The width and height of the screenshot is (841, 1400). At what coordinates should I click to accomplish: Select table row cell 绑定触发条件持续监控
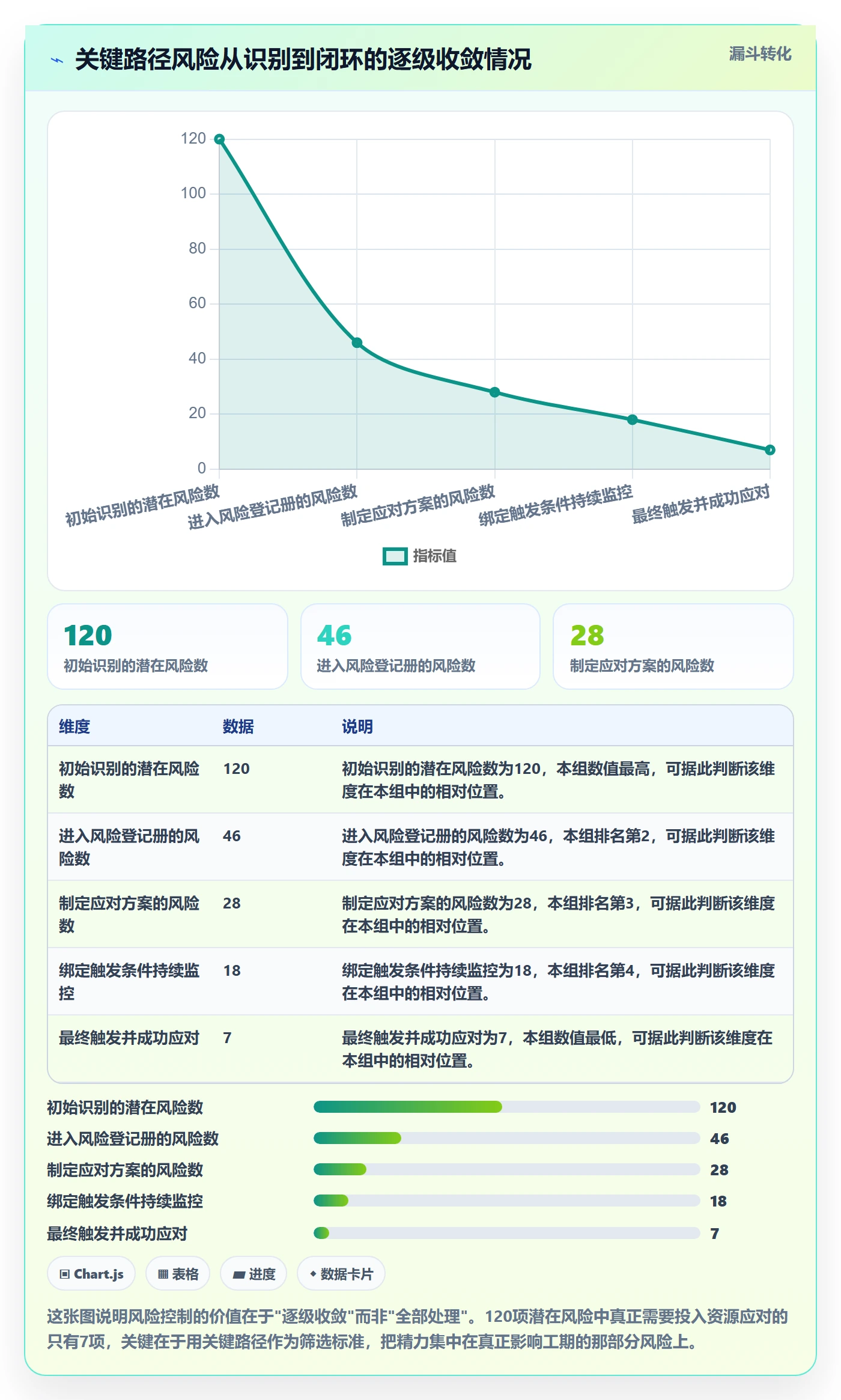pos(129,982)
